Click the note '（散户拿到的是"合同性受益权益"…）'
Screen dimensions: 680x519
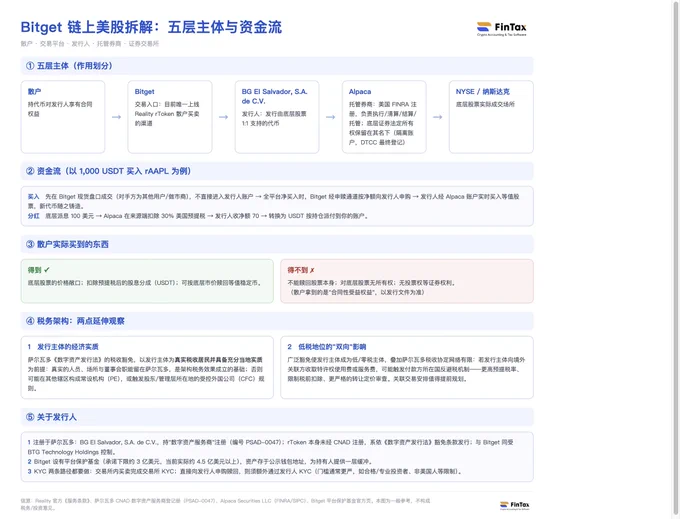(x=356, y=292)
